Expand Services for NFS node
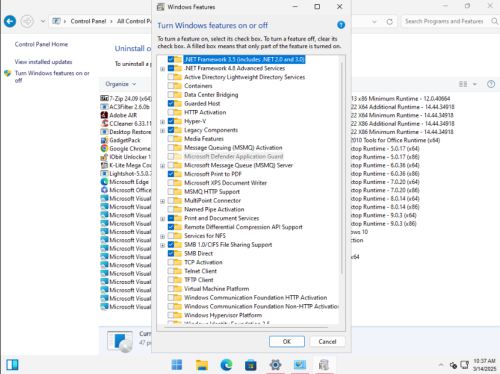Viewport: 500px width, 374px height. pos(162,236)
